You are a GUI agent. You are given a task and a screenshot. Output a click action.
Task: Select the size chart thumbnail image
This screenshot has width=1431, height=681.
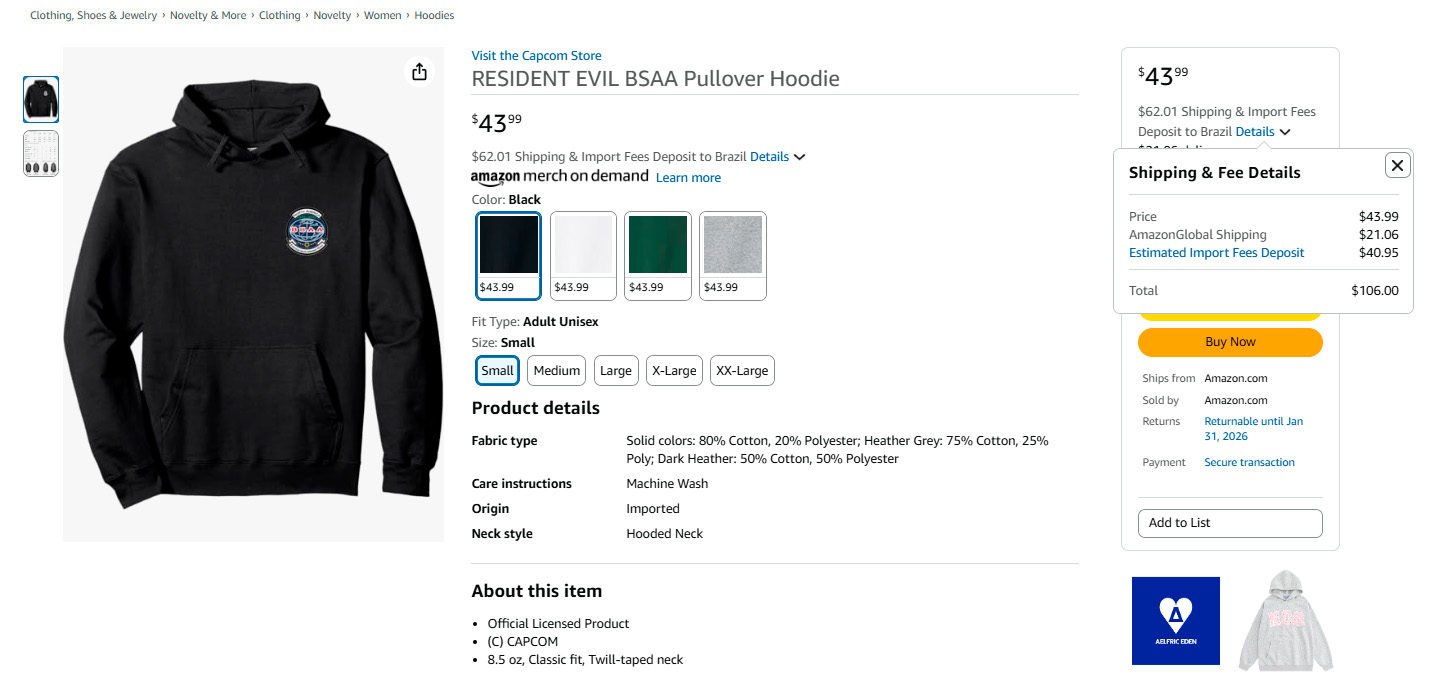pyautogui.click(x=41, y=153)
